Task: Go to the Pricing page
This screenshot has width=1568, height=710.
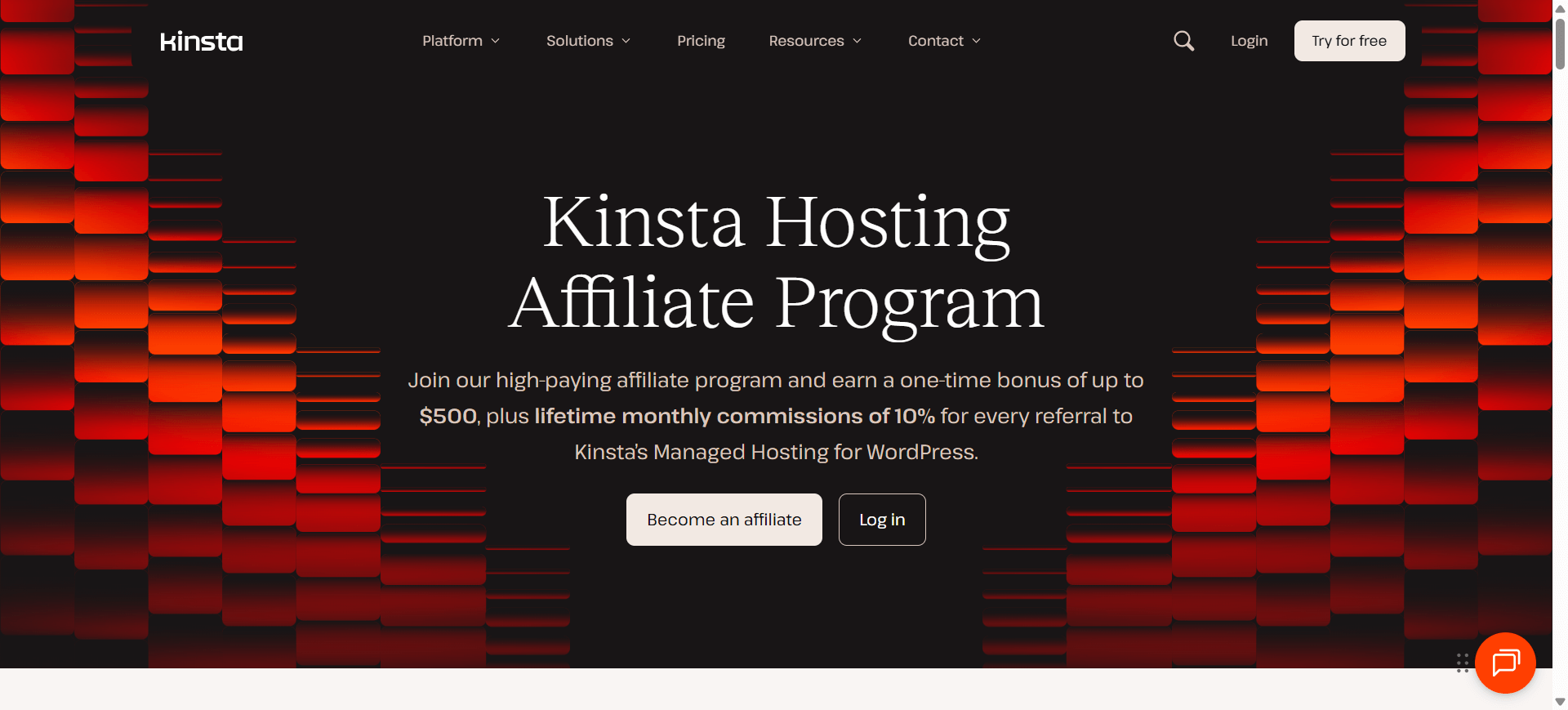Action: point(701,41)
